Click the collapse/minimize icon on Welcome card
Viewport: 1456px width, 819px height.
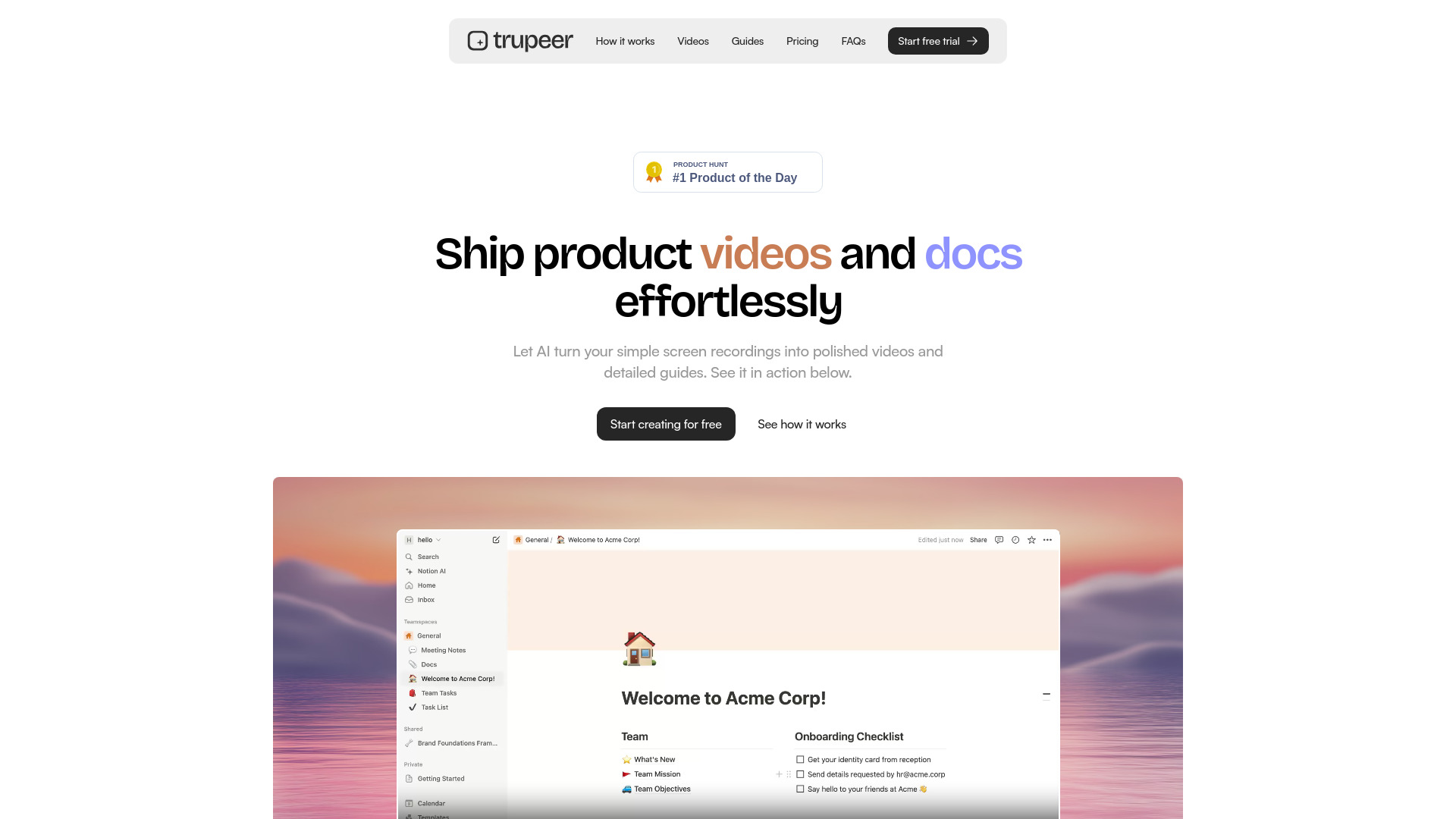1046,694
